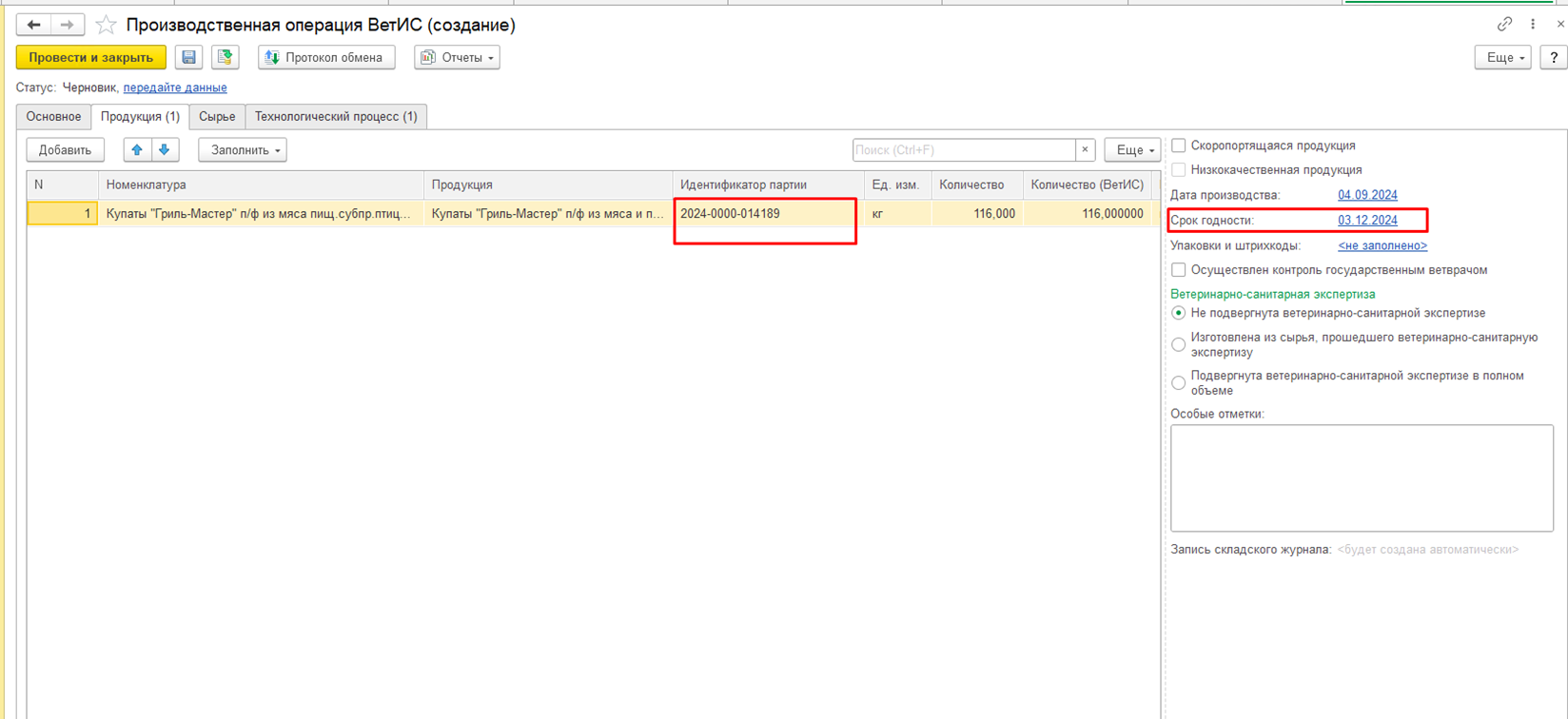1568x719 pixels.
Task: Open help with the question mark button
Action: click(1554, 58)
